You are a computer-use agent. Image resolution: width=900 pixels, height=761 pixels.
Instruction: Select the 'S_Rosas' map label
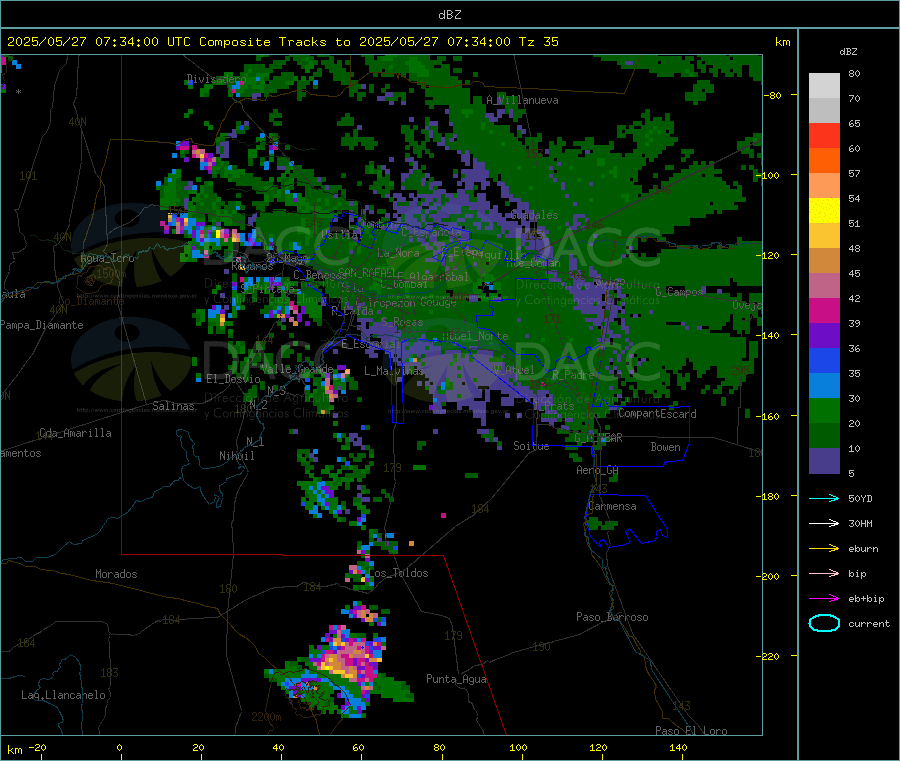[x=402, y=322]
